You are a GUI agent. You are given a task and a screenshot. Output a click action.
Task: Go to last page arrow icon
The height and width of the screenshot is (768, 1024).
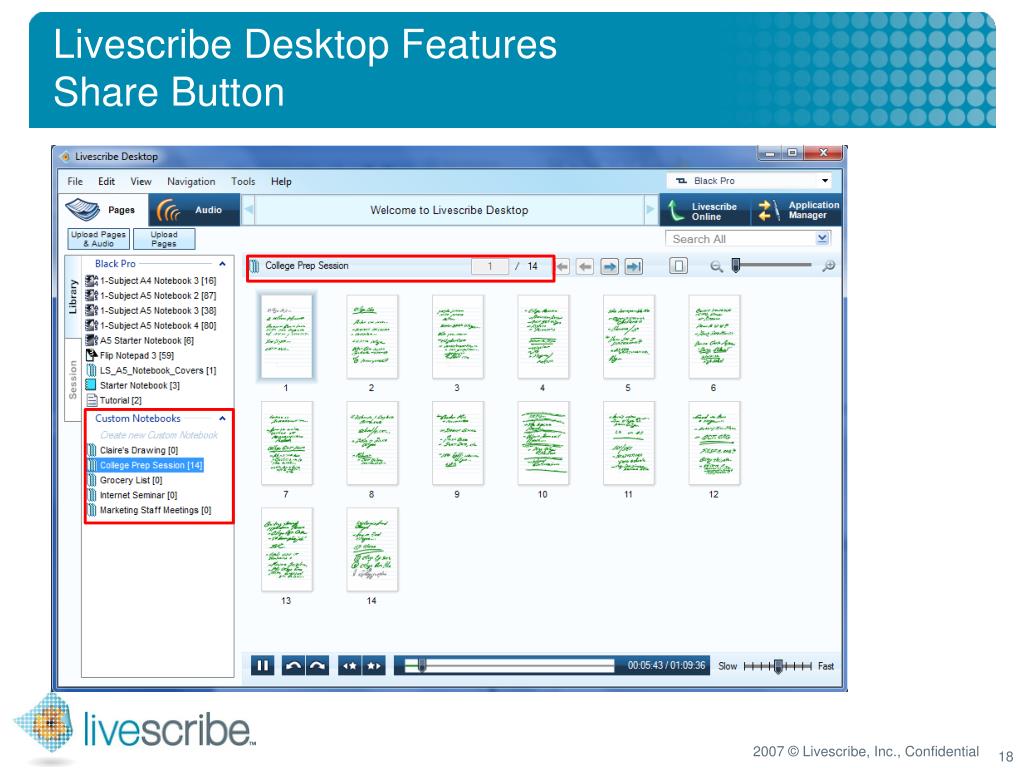[633, 266]
